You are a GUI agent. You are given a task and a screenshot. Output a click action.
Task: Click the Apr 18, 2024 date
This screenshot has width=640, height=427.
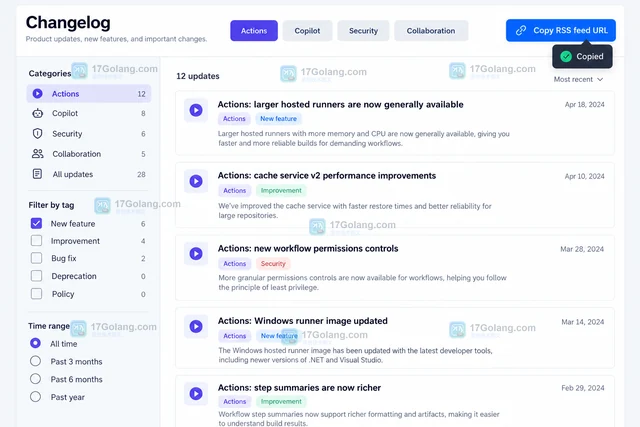coord(584,105)
